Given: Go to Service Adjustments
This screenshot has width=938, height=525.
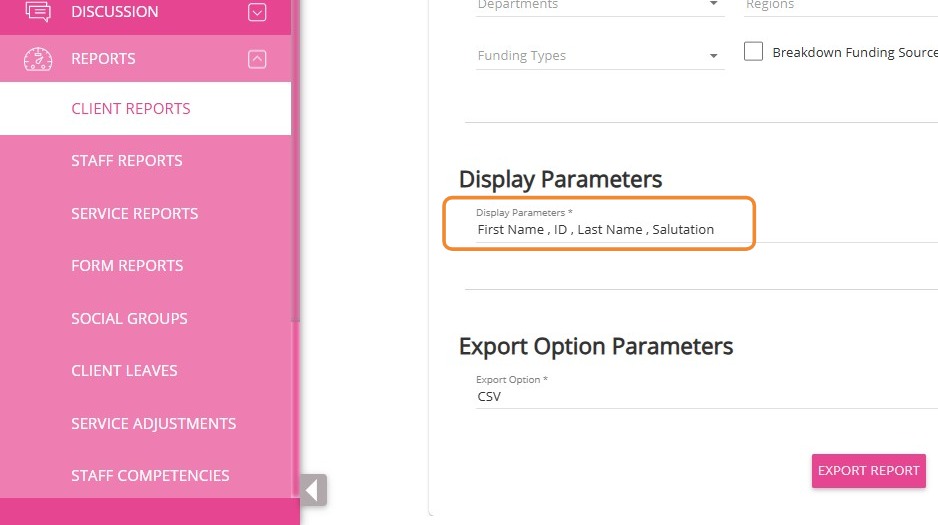Looking at the screenshot, I should click(154, 424).
